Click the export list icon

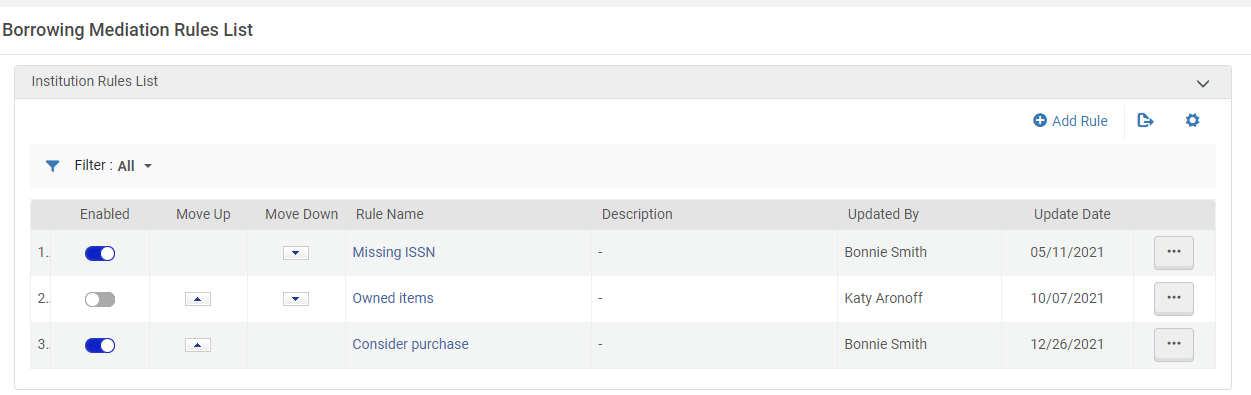click(1146, 121)
